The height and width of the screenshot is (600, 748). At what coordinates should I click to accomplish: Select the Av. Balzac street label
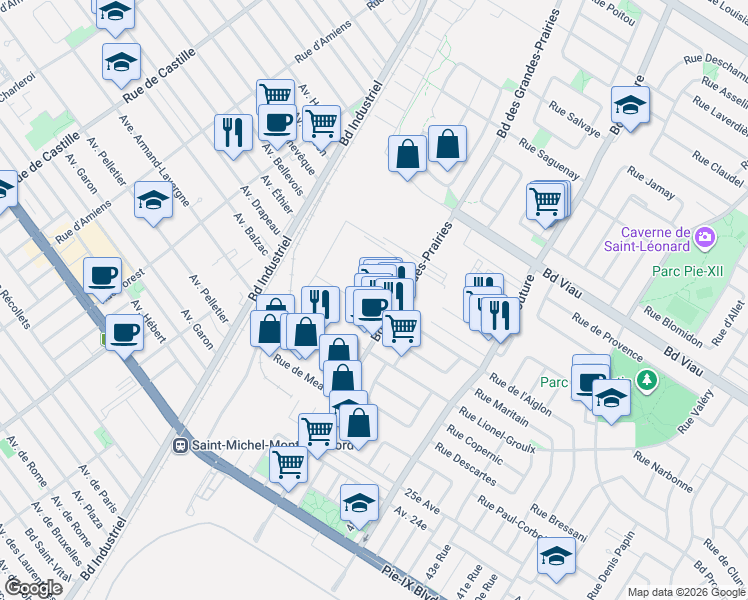[251, 234]
